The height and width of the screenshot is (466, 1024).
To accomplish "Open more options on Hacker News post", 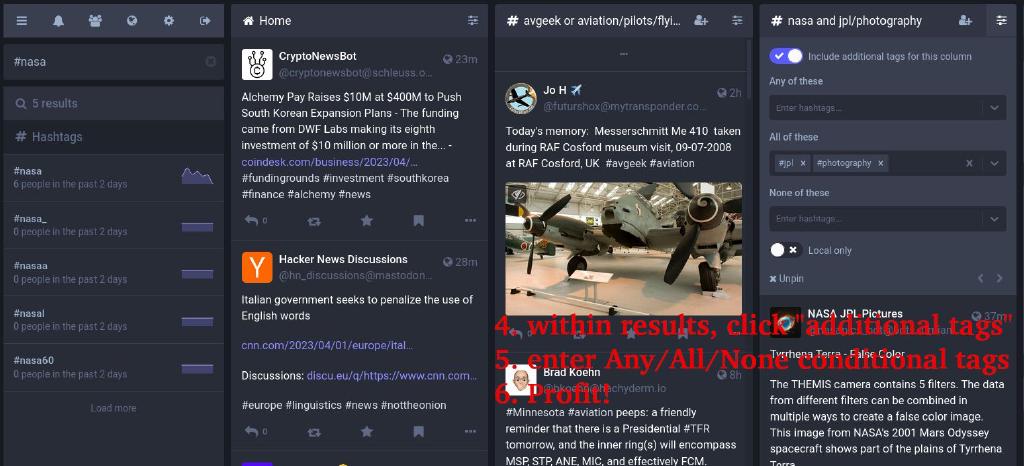I will tap(470, 431).
